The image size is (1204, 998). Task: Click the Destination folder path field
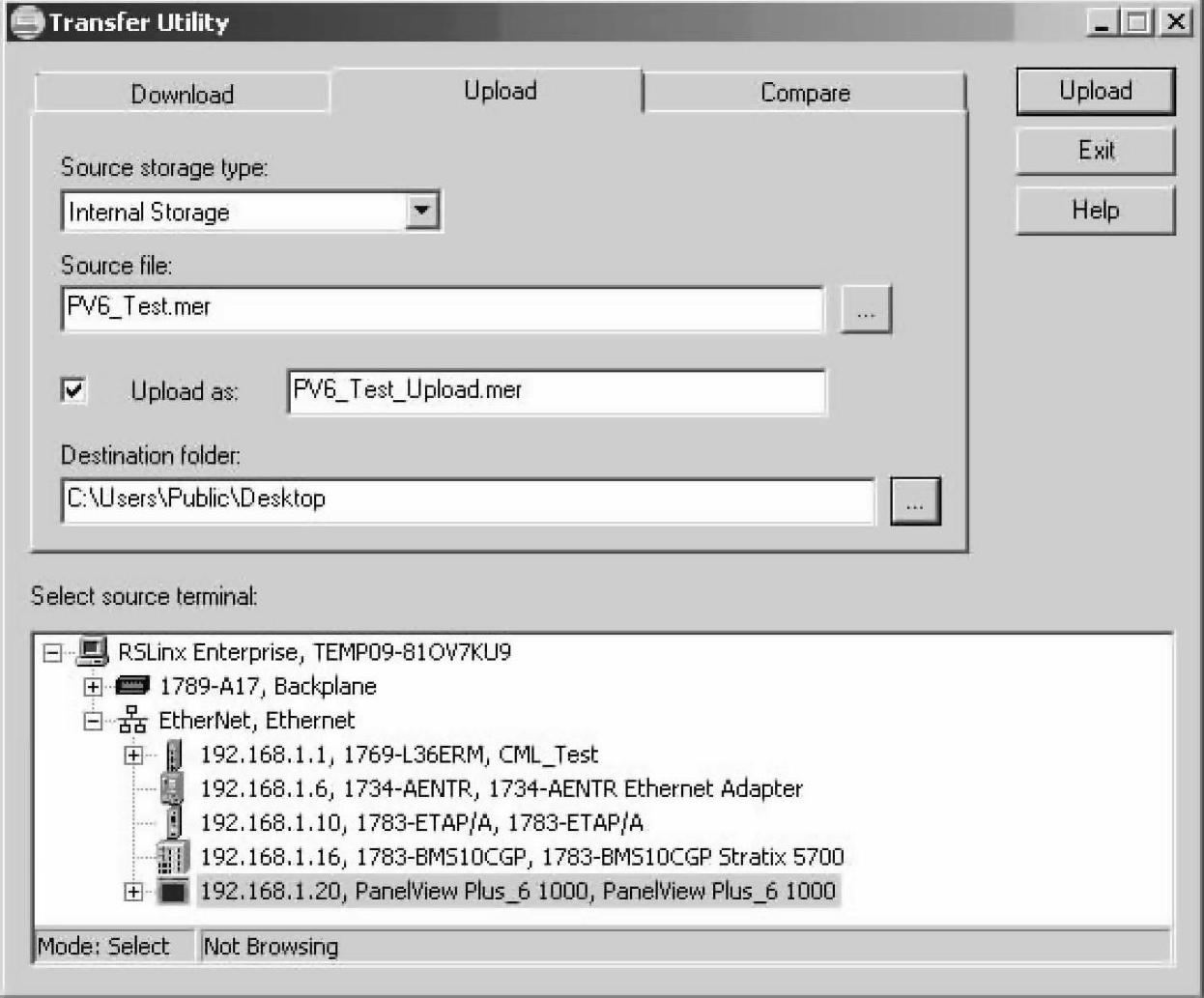468,500
